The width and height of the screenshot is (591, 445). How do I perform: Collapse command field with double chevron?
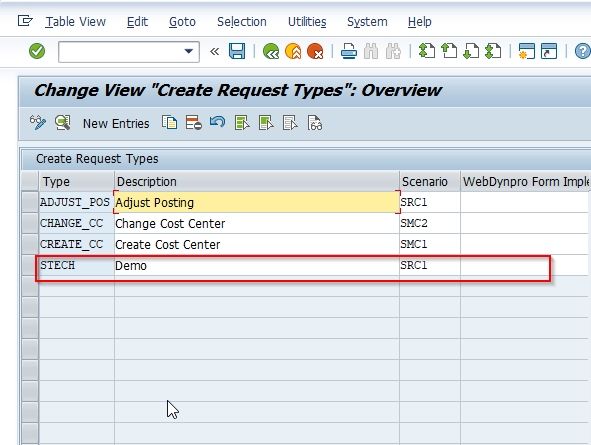tap(214, 51)
